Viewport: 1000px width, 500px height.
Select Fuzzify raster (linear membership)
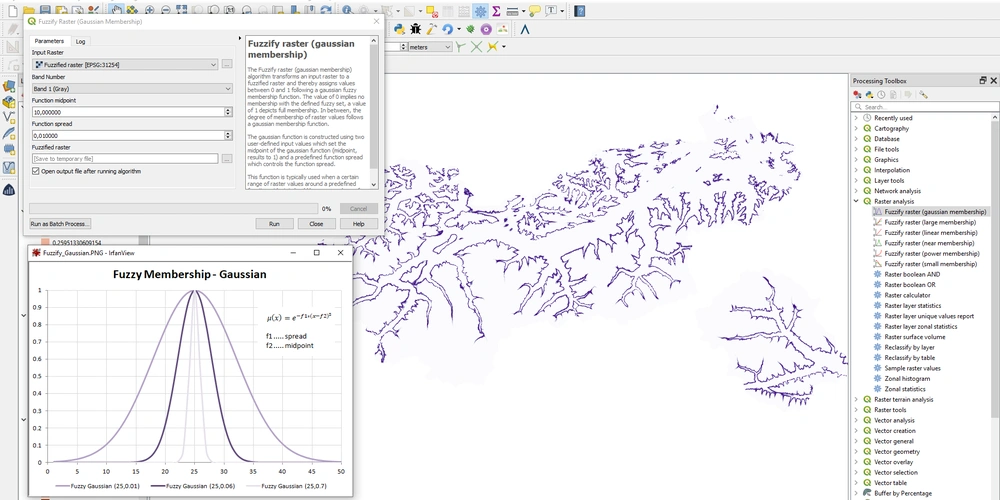coord(930,233)
